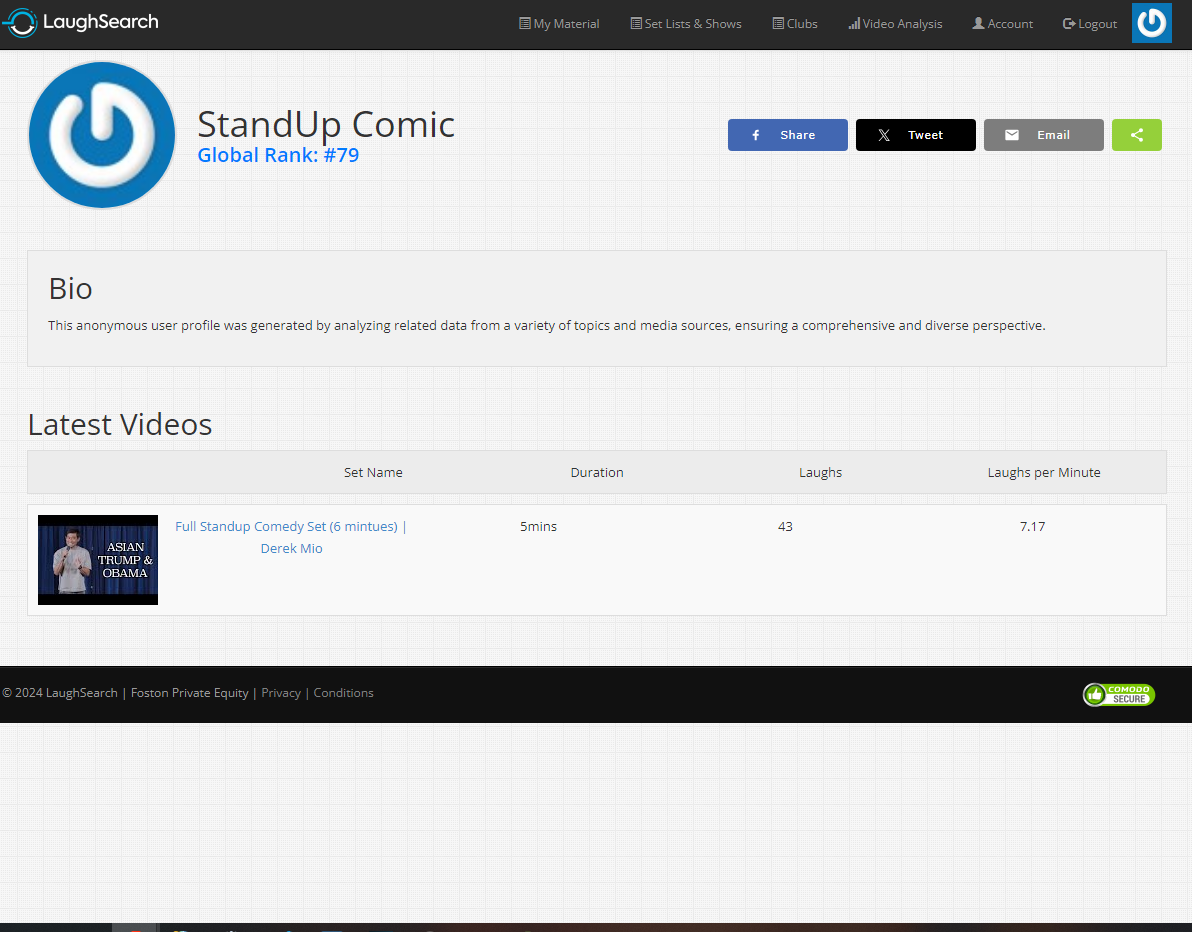
Task: Click the large StandUp Comic profile picture
Action: (102, 135)
